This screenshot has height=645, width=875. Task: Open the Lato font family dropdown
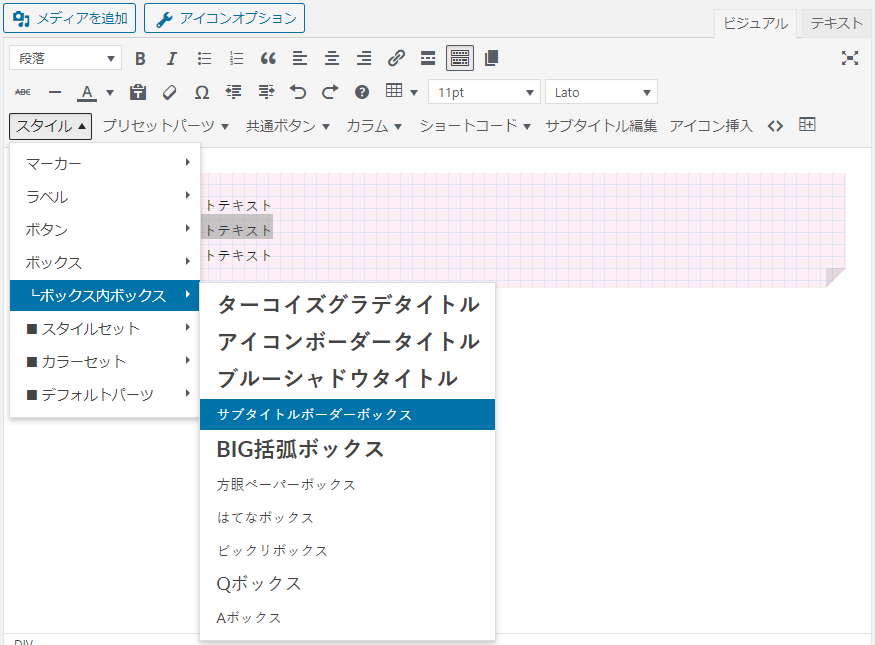[x=601, y=92]
